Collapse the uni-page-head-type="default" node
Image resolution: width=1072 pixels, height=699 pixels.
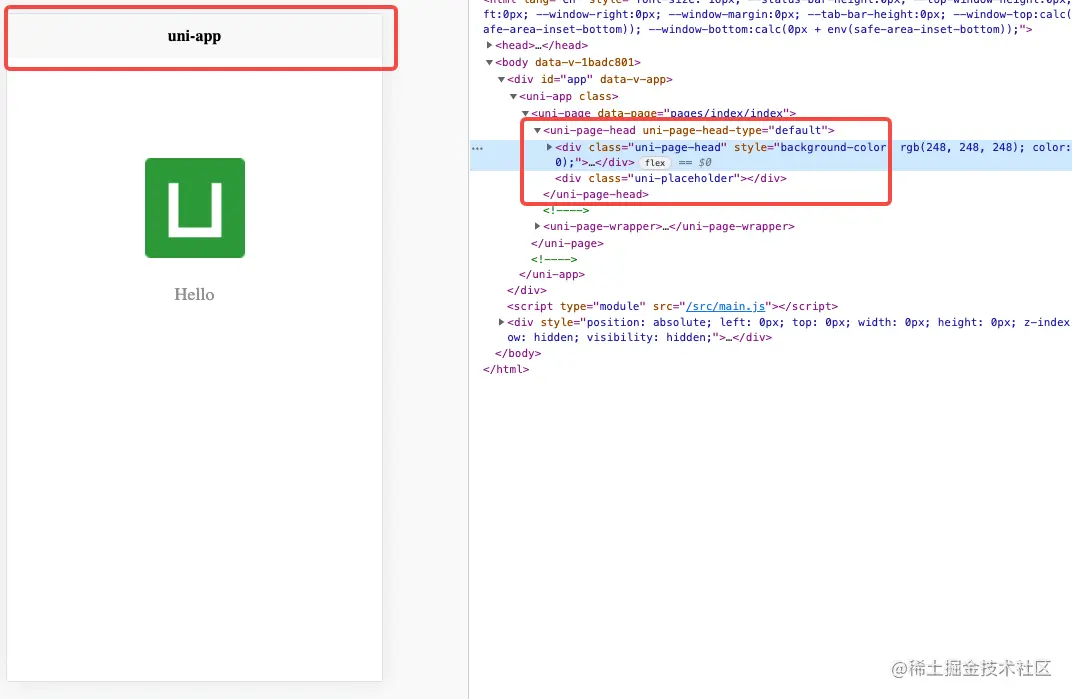pyautogui.click(x=537, y=130)
